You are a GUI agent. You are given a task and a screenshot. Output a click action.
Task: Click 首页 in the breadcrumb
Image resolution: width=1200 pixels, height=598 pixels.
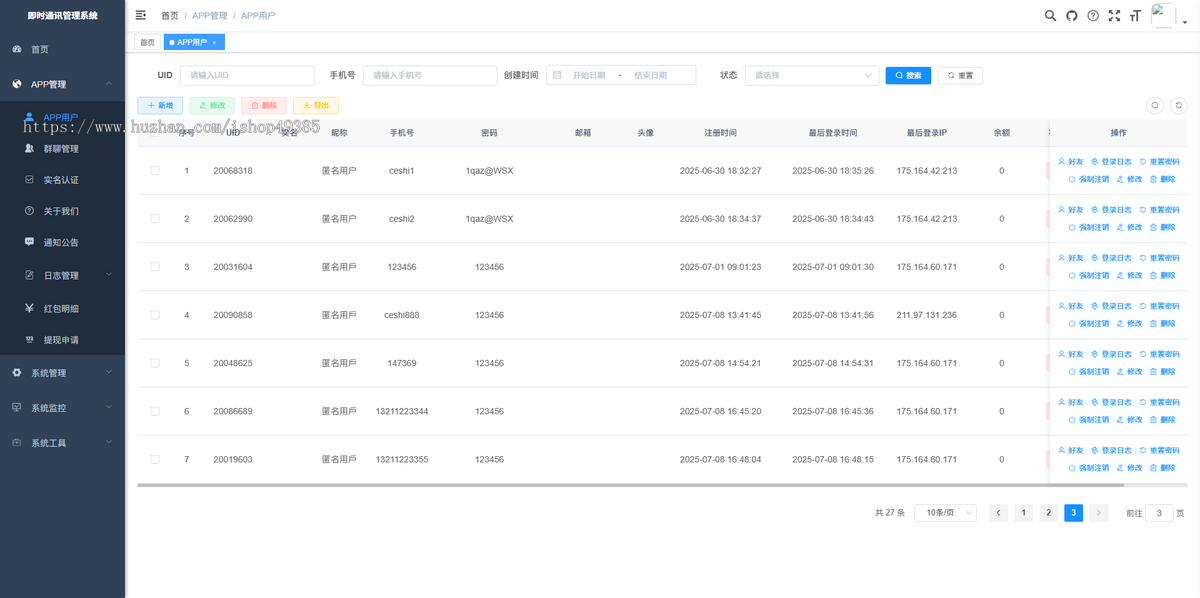click(x=170, y=16)
